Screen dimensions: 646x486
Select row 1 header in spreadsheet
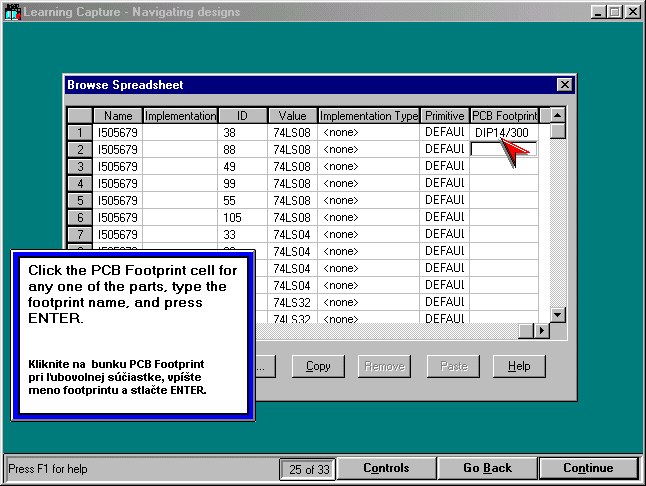[x=80, y=132]
